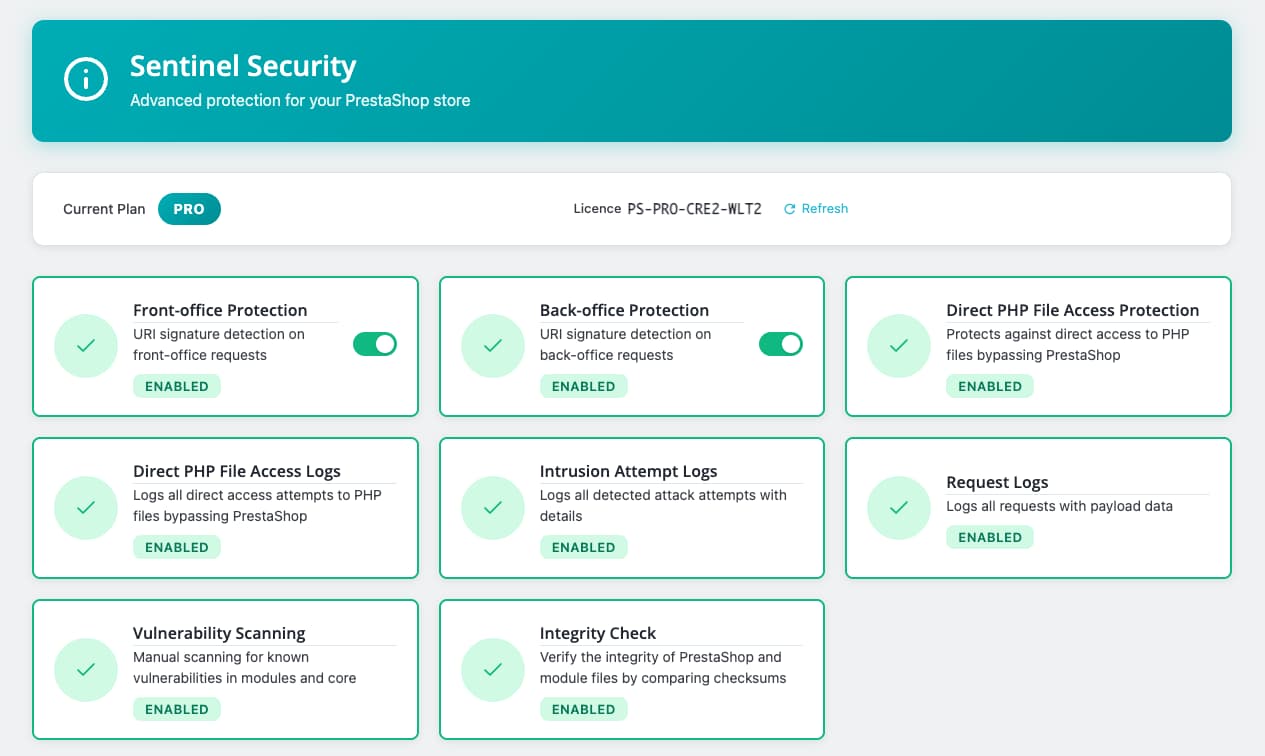This screenshot has width=1265, height=756.
Task: Click the refresh icon next to the licence
Action: (790, 208)
